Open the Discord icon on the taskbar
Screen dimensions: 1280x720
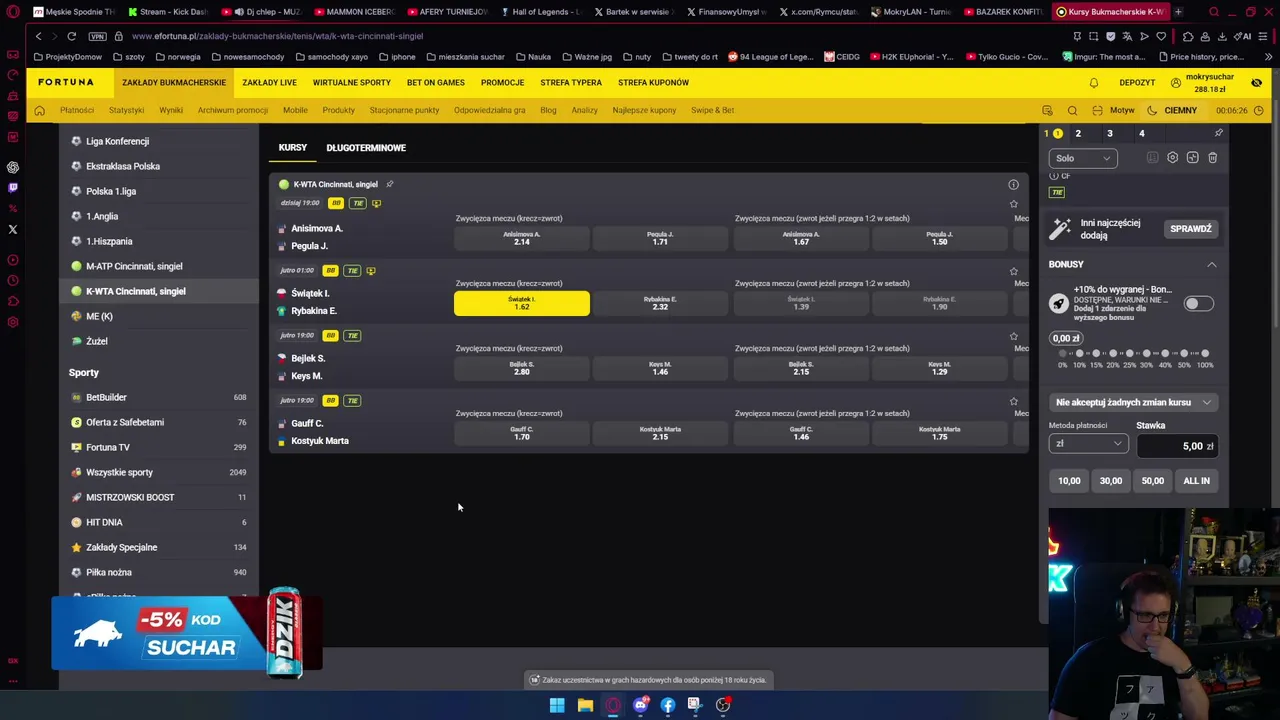coord(641,705)
